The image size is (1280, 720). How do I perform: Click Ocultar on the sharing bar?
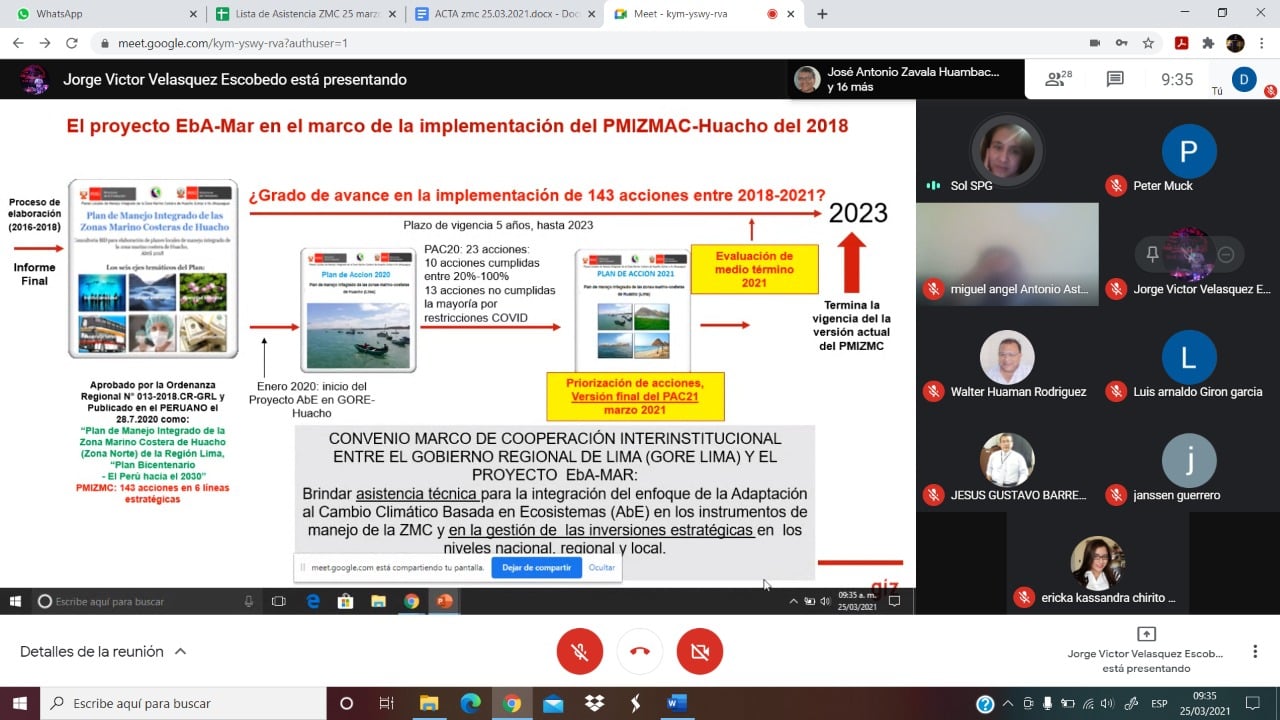602,567
